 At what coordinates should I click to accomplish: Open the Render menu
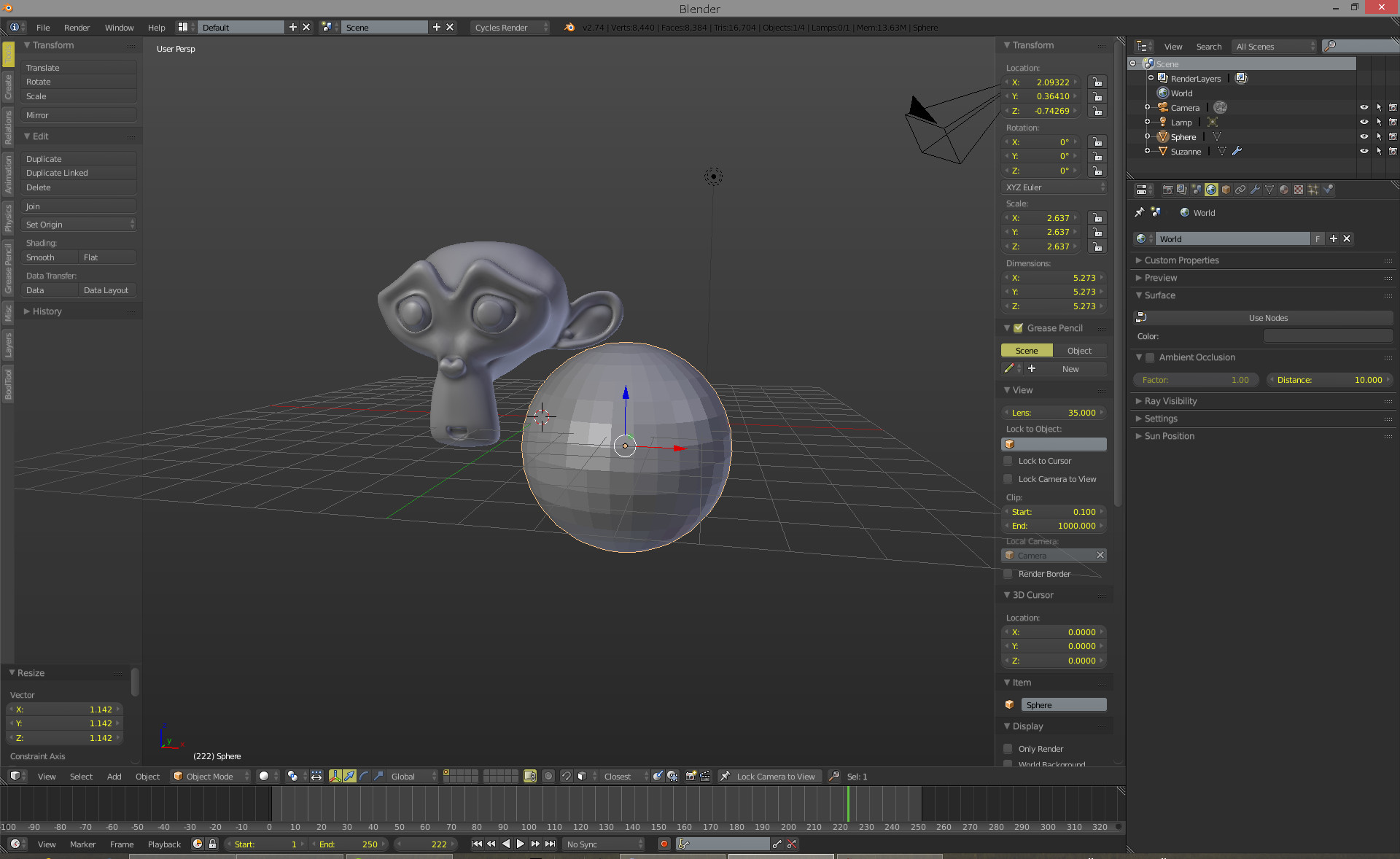point(77,27)
